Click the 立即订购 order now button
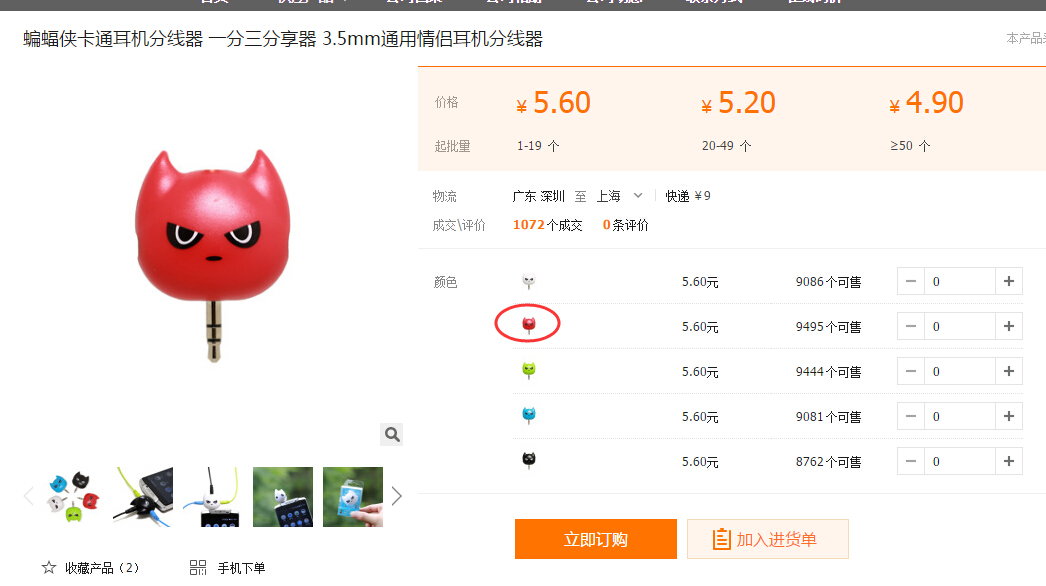This screenshot has height=586, width=1046. 595,539
